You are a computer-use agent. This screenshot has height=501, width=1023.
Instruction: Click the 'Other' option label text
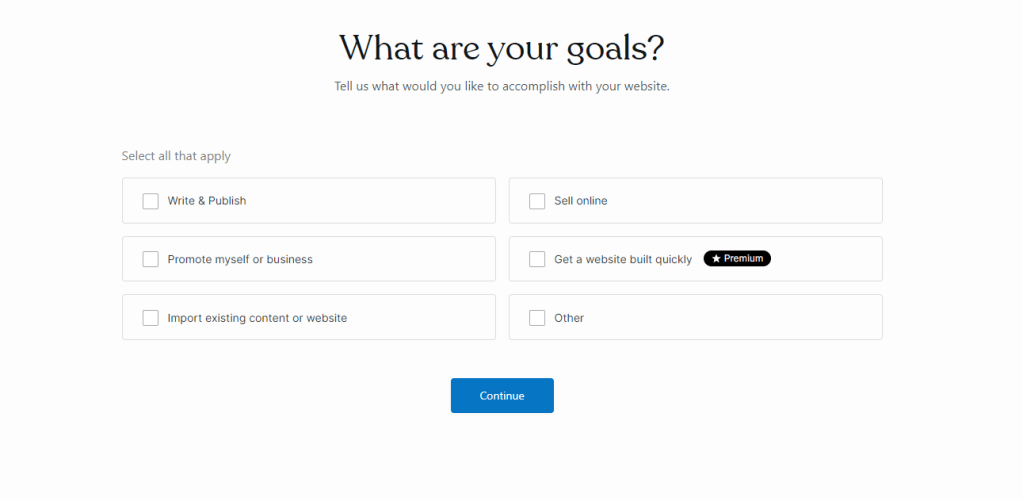coord(569,318)
